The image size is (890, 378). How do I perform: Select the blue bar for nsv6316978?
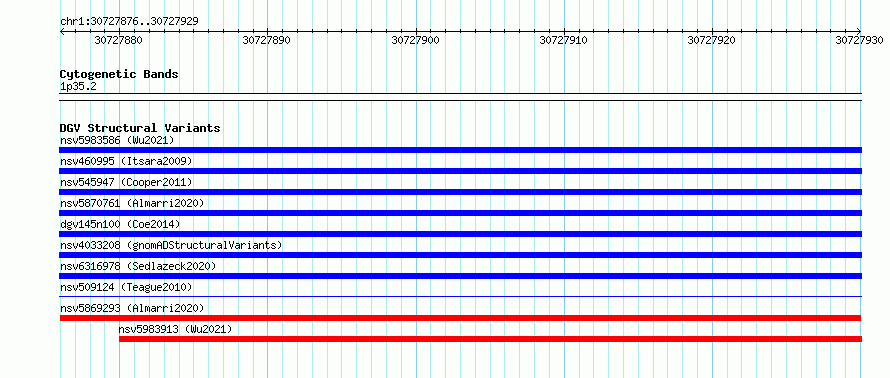[460, 276]
